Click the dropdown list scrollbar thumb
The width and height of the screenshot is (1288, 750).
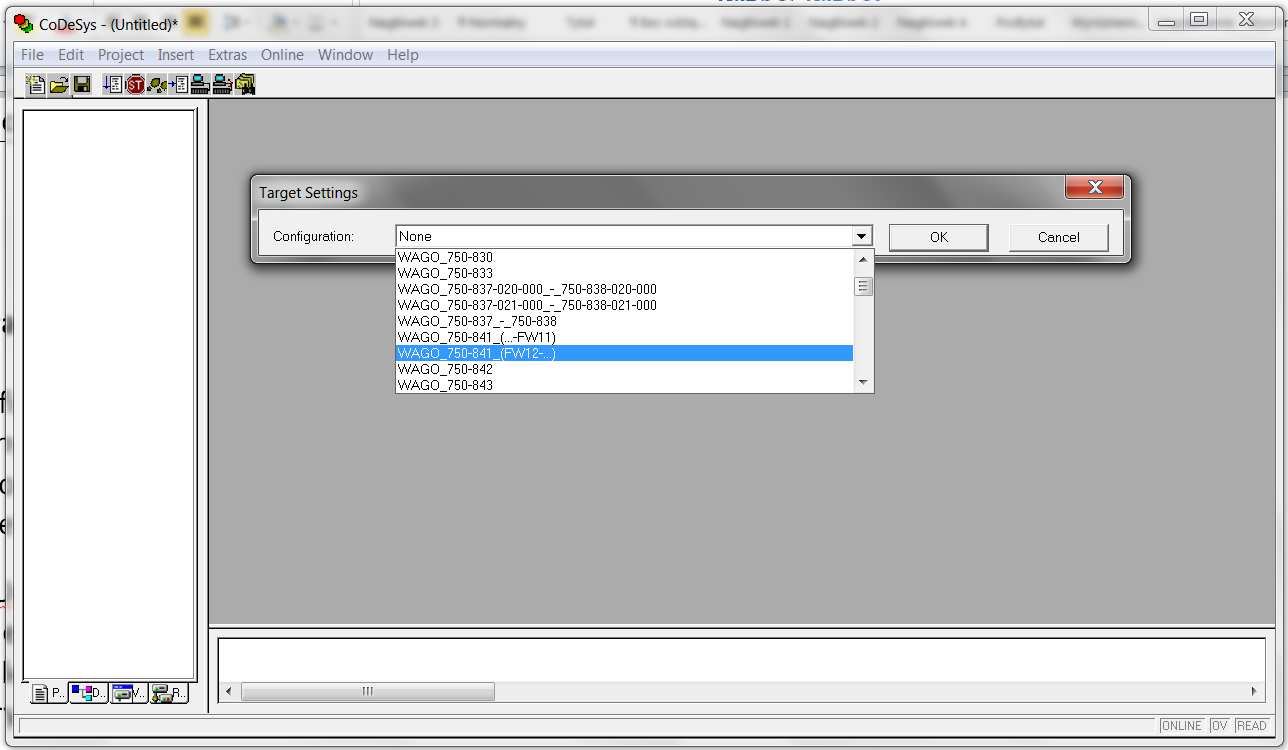click(x=863, y=286)
